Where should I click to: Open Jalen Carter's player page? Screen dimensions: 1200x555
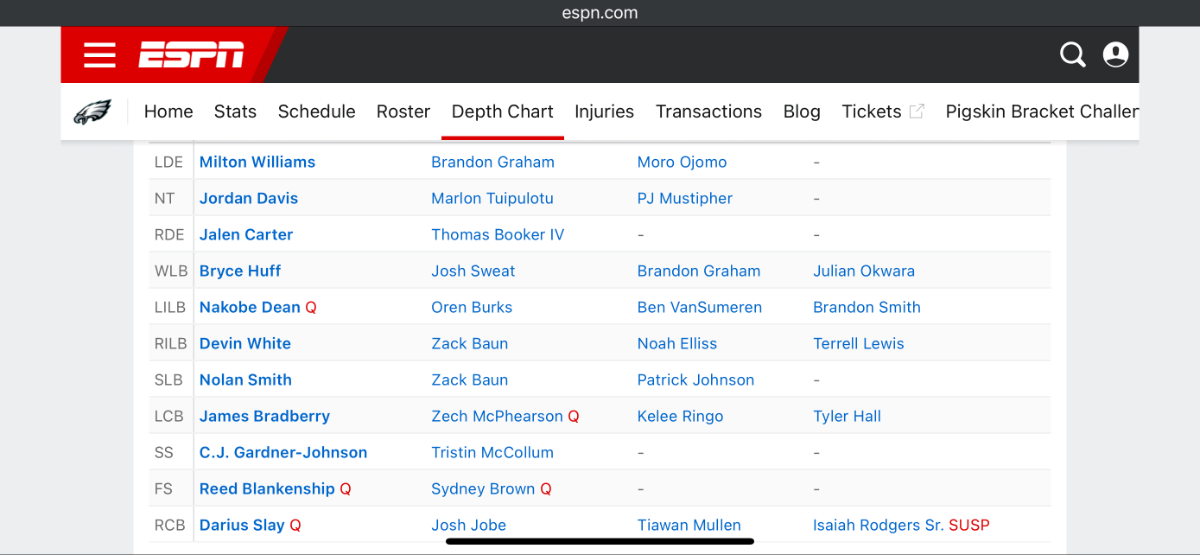point(246,235)
